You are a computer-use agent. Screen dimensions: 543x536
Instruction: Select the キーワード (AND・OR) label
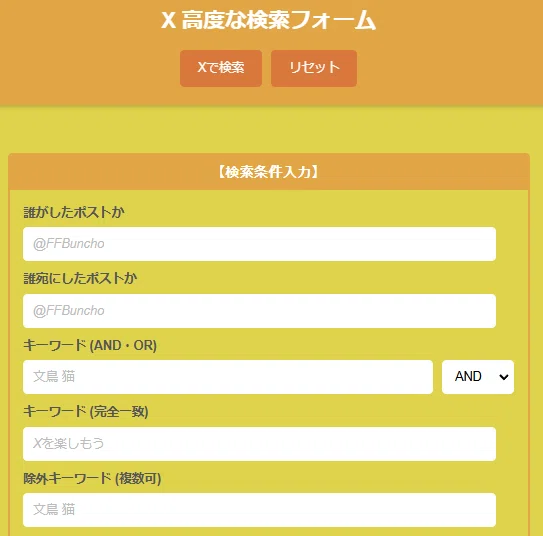point(90,345)
